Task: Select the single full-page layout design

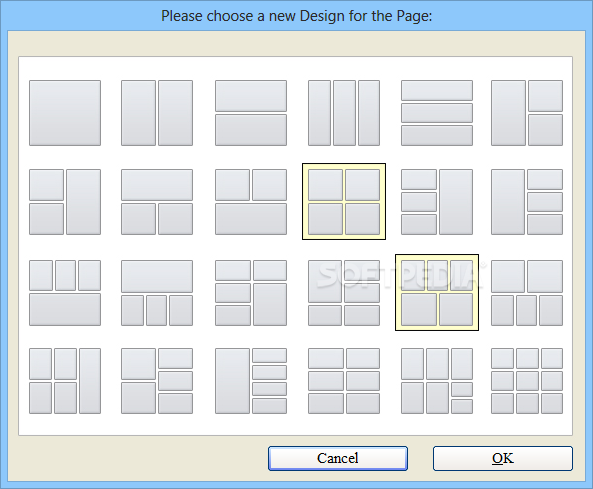Action: tap(65, 113)
